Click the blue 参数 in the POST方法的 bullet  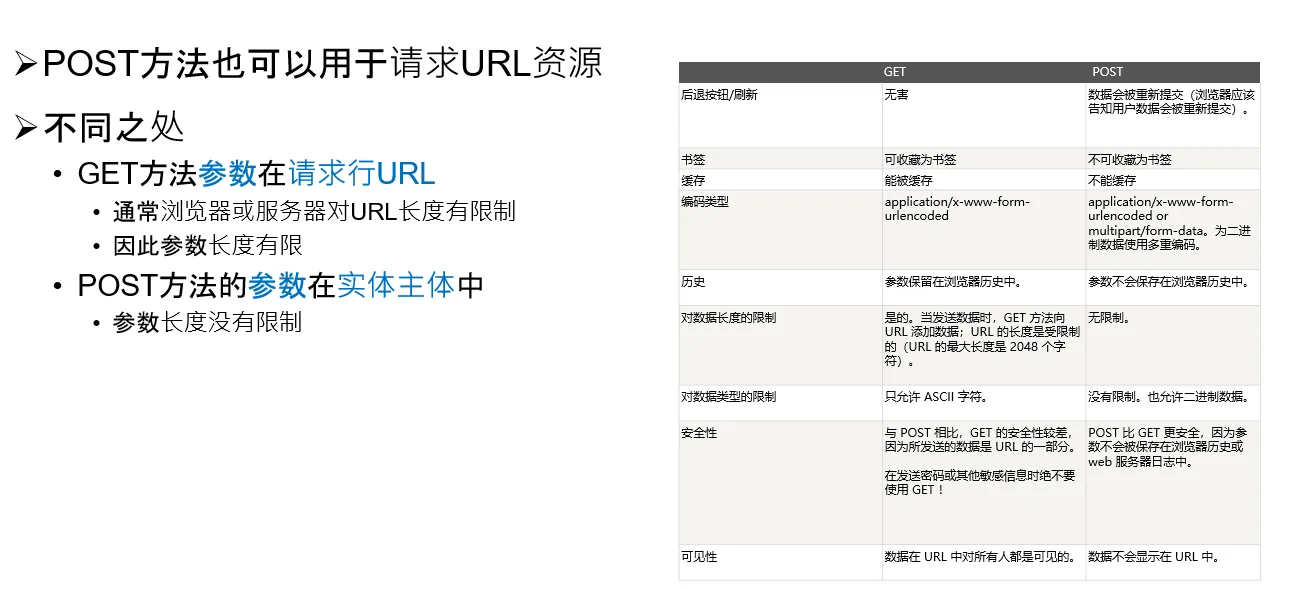click(277, 285)
